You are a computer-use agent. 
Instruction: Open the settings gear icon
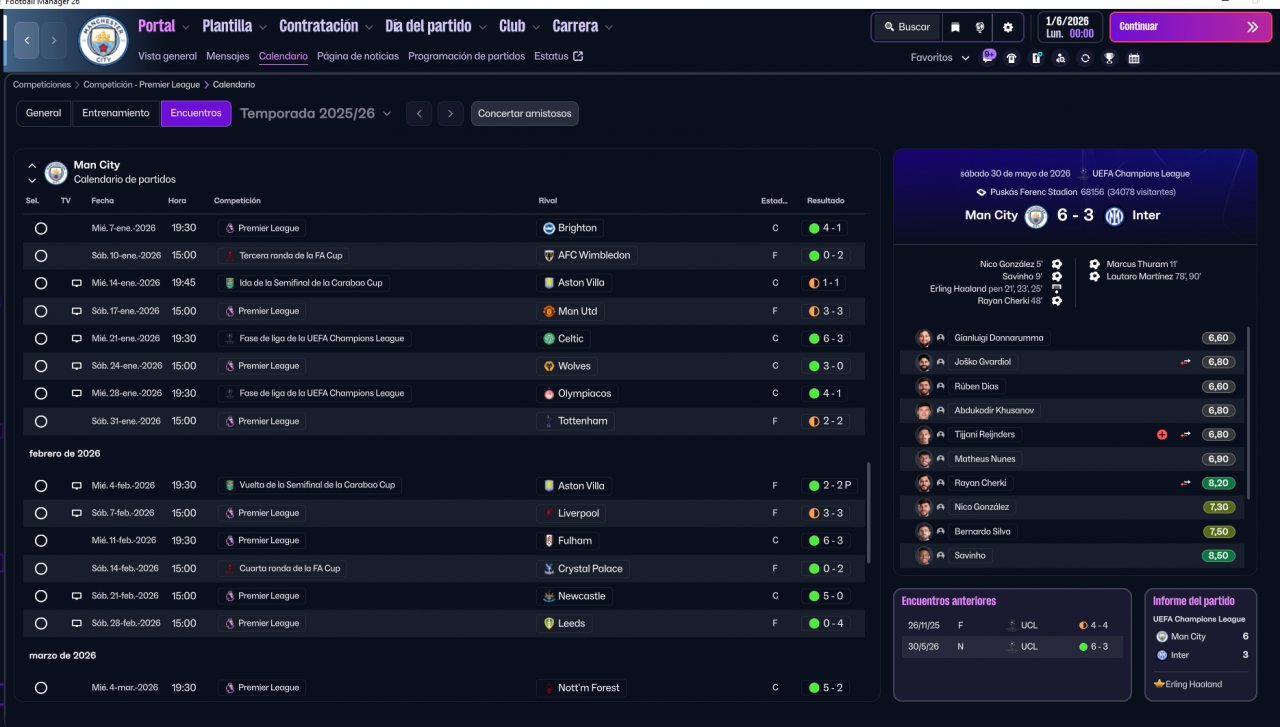(x=1008, y=27)
